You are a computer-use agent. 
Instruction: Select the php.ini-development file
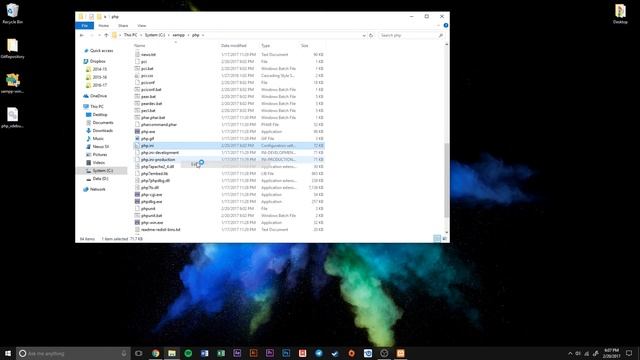[x=229, y=152]
